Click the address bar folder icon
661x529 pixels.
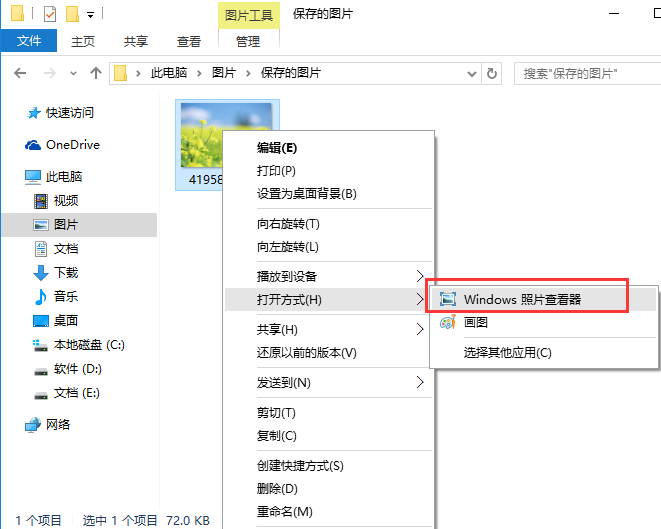tap(121, 73)
